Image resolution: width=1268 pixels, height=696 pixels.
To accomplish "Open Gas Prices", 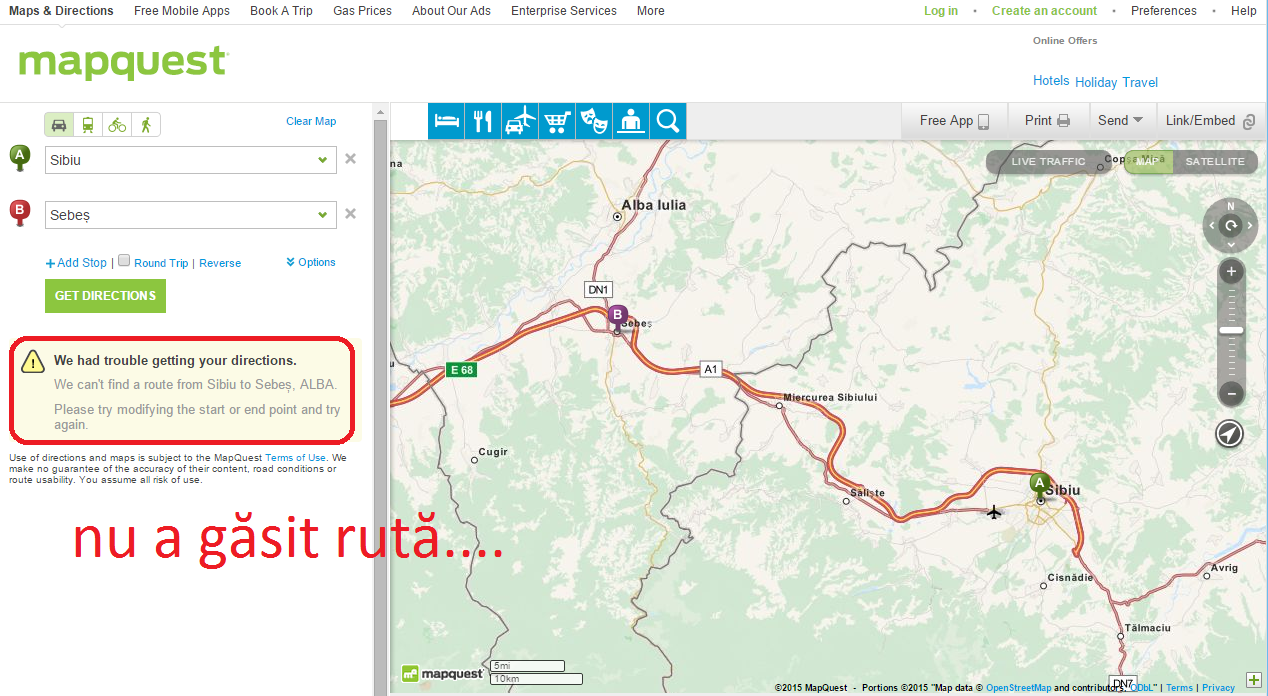I will 362,11.
